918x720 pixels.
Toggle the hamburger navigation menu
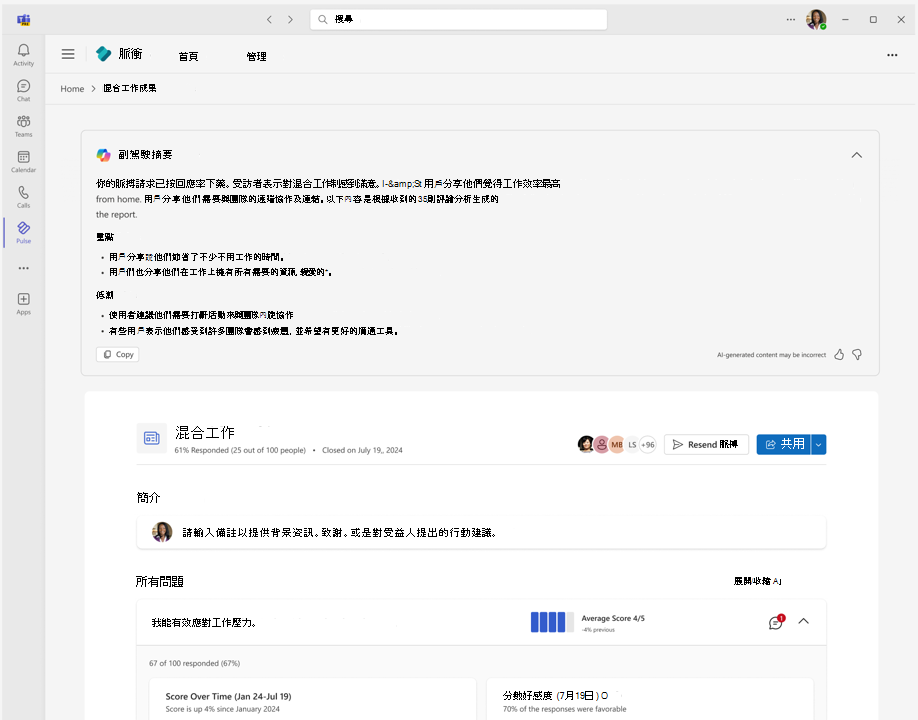pos(68,54)
